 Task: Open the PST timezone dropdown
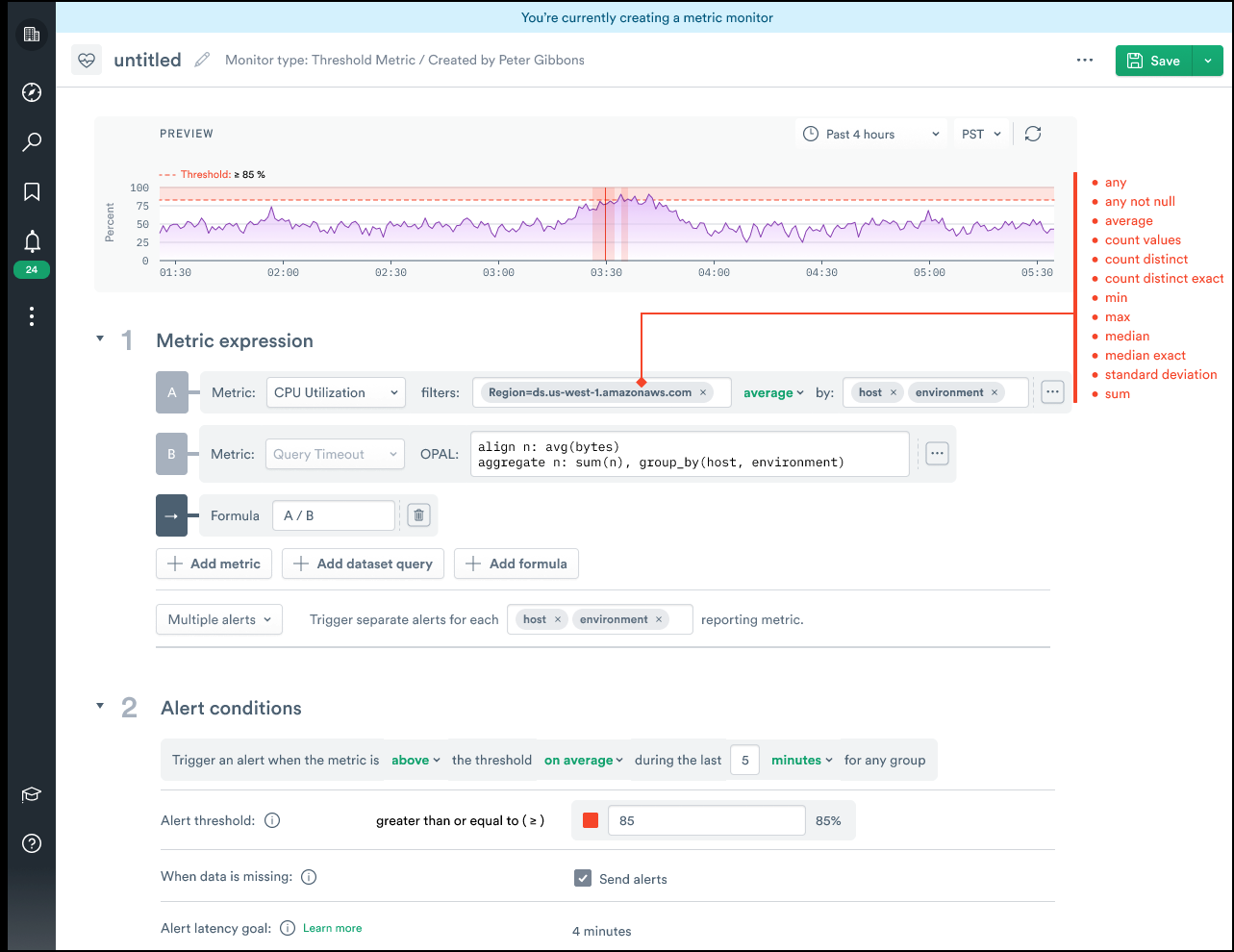981,134
